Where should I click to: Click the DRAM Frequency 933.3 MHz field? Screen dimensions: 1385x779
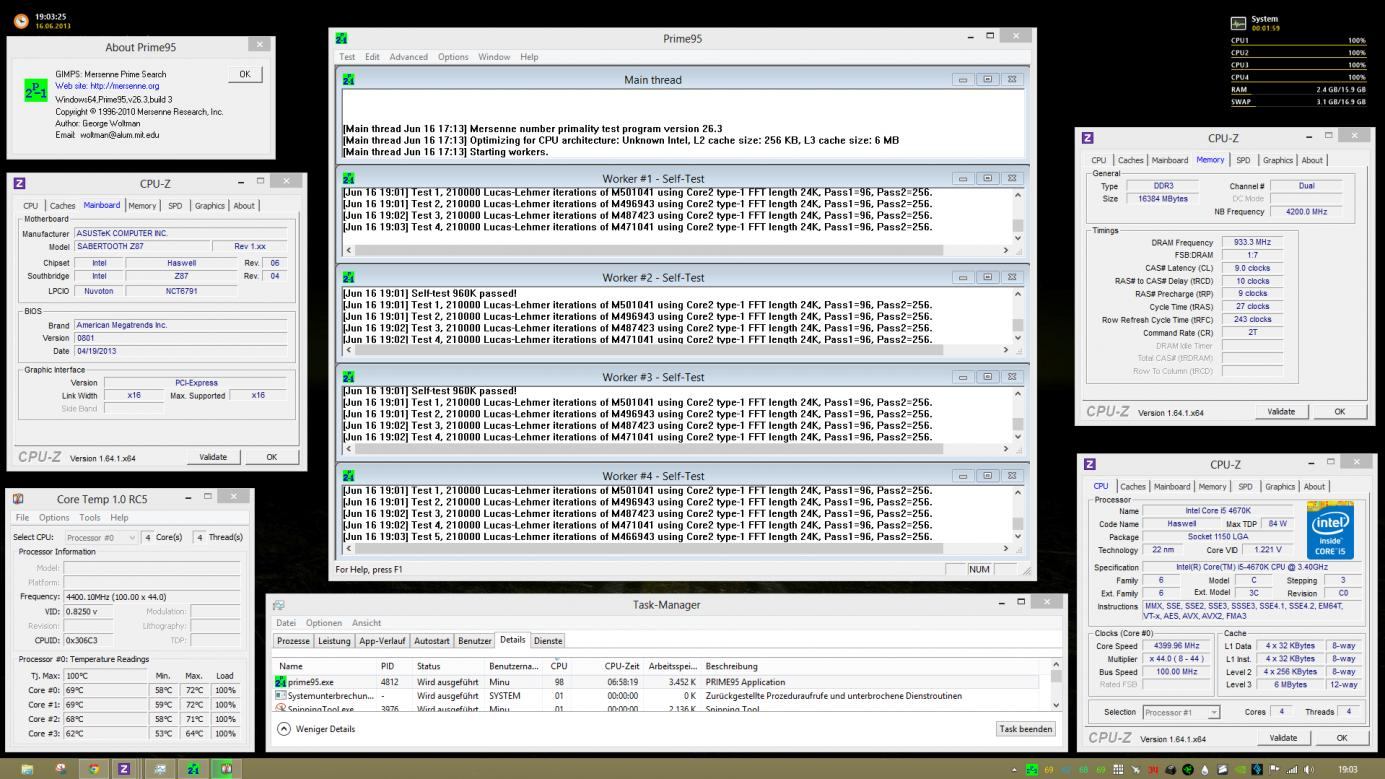click(x=1252, y=242)
